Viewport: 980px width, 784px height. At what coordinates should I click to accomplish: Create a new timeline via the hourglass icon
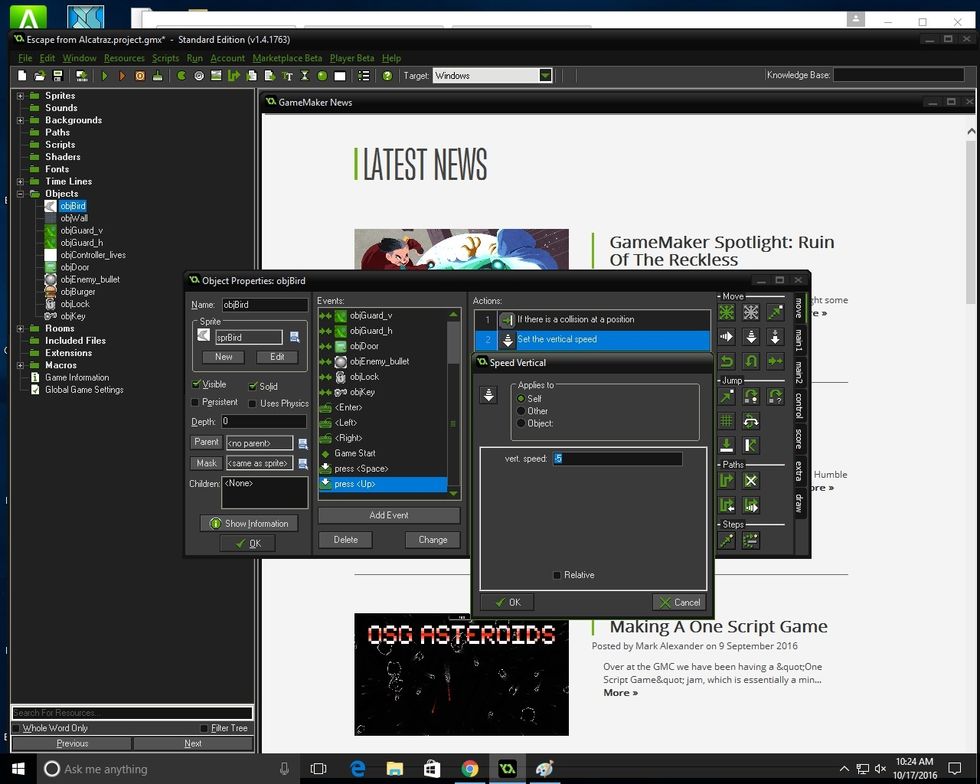[x=304, y=76]
